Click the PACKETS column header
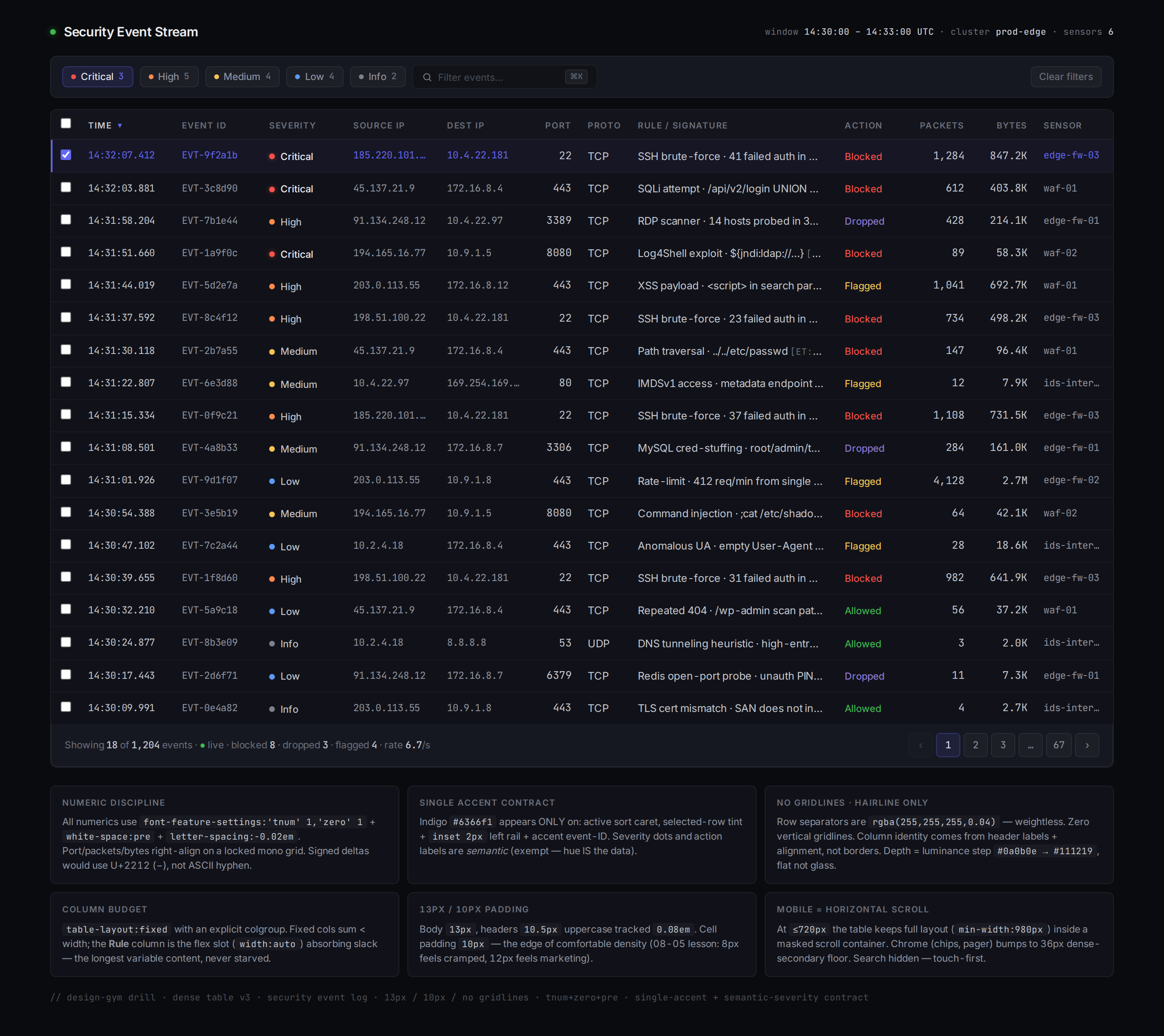Screen dimensions: 1164x1036 tap(941, 125)
